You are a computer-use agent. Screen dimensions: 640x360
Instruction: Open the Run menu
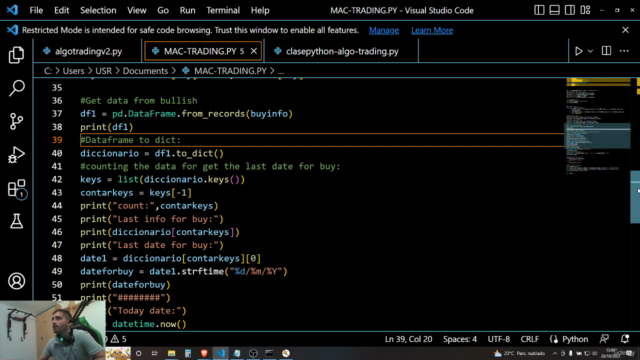tap(187, 10)
